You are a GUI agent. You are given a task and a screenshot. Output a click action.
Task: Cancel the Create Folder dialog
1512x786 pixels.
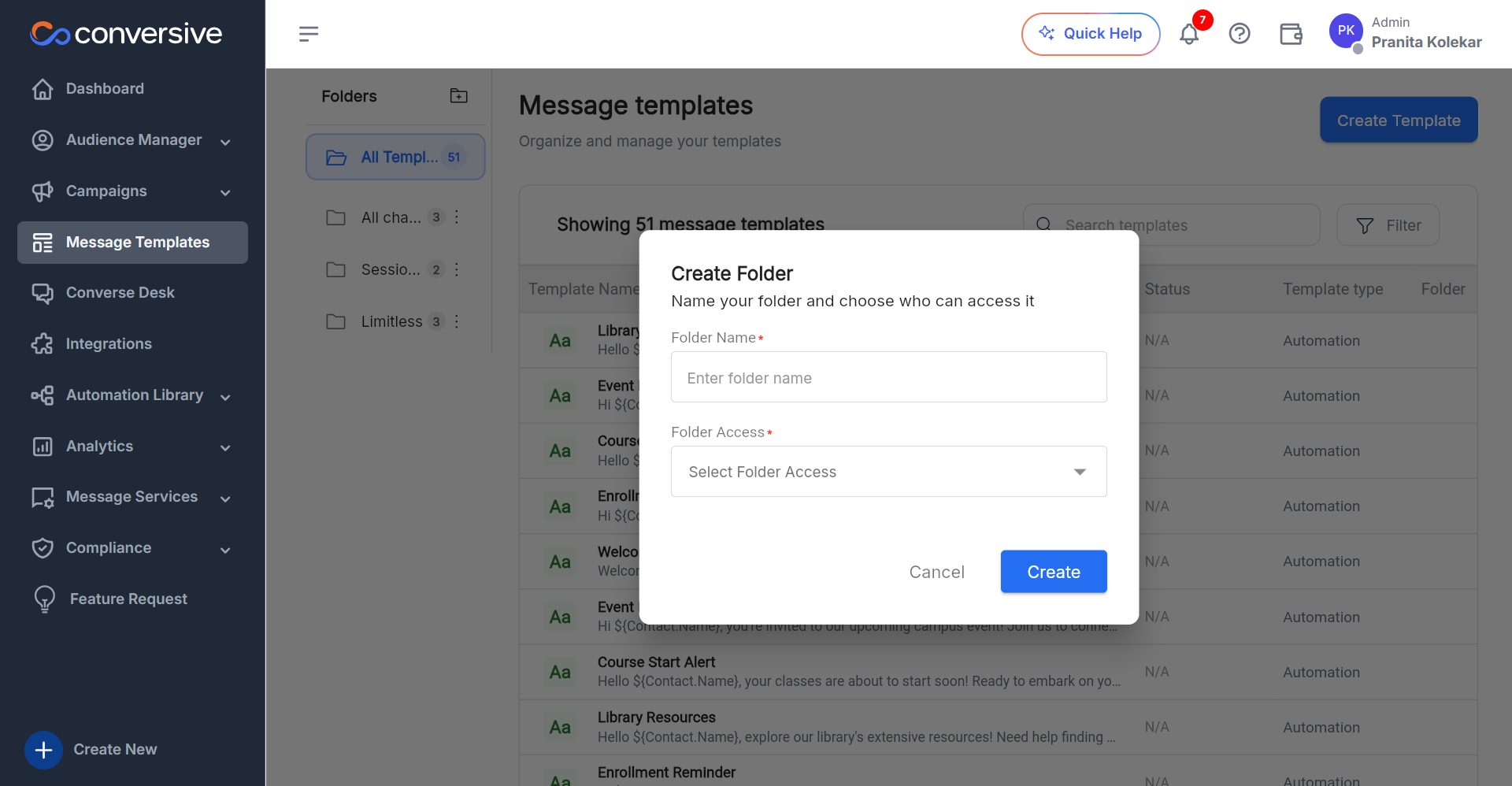pos(936,572)
